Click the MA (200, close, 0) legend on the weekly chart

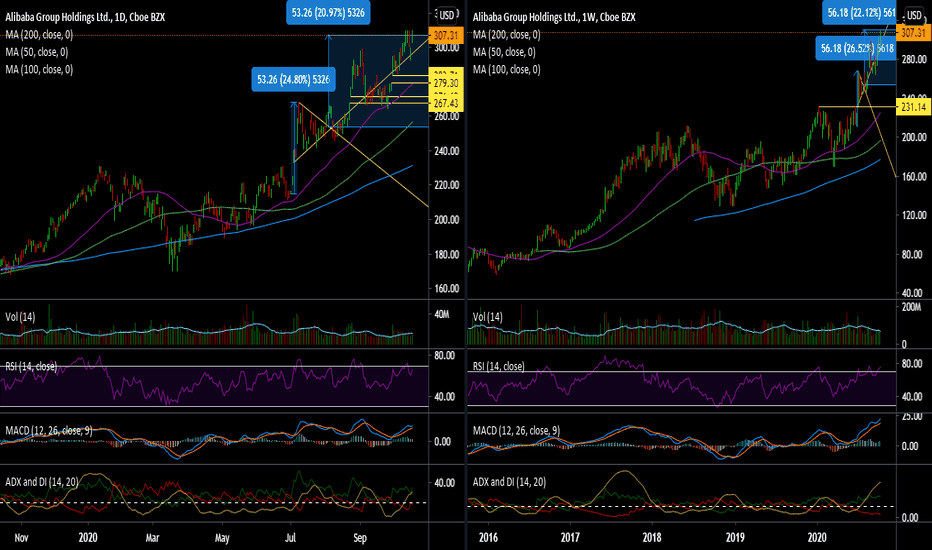(506, 35)
